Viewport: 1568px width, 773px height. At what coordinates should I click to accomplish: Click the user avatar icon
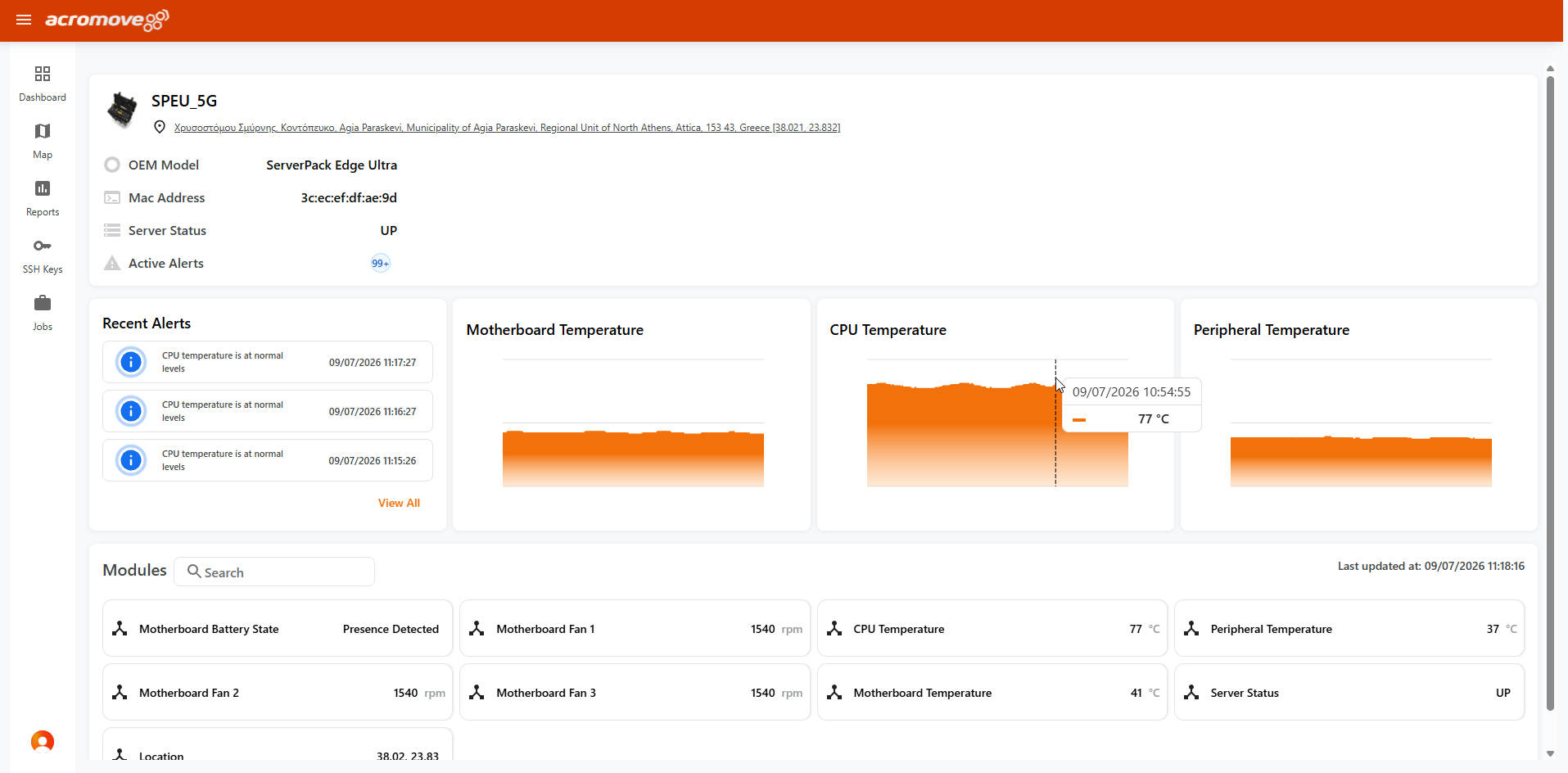pos(43,742)
